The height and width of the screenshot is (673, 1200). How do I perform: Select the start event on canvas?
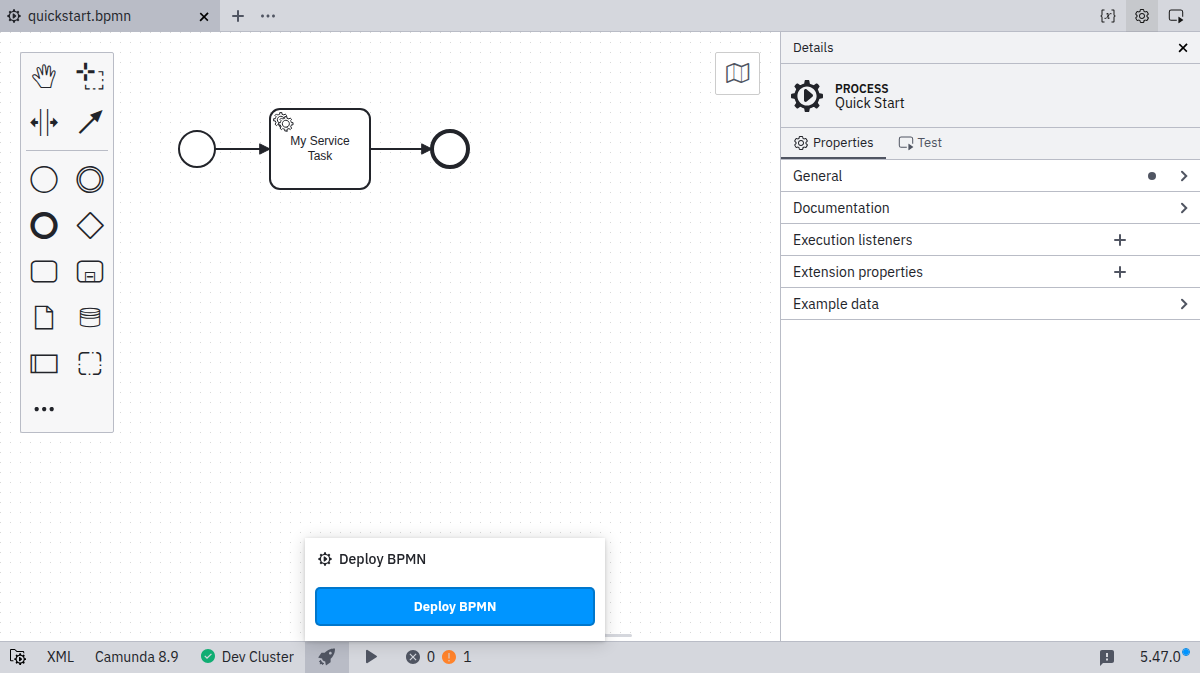coord(197,149)
